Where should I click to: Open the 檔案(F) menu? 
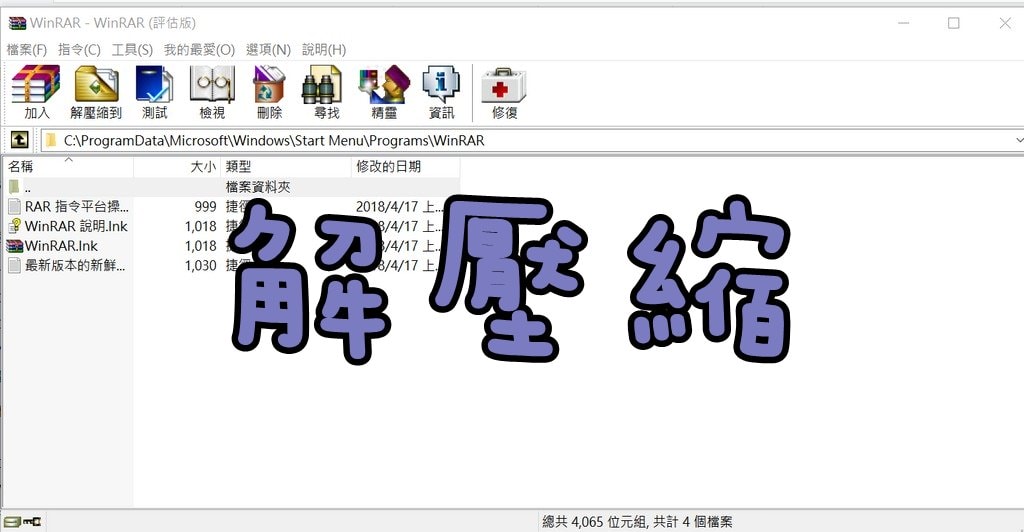27,50
